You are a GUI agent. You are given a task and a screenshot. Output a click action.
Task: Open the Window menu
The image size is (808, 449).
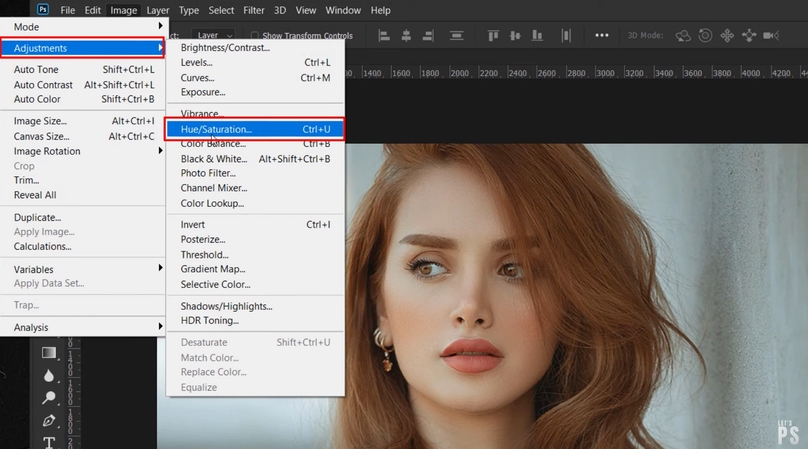pos(343,10)
